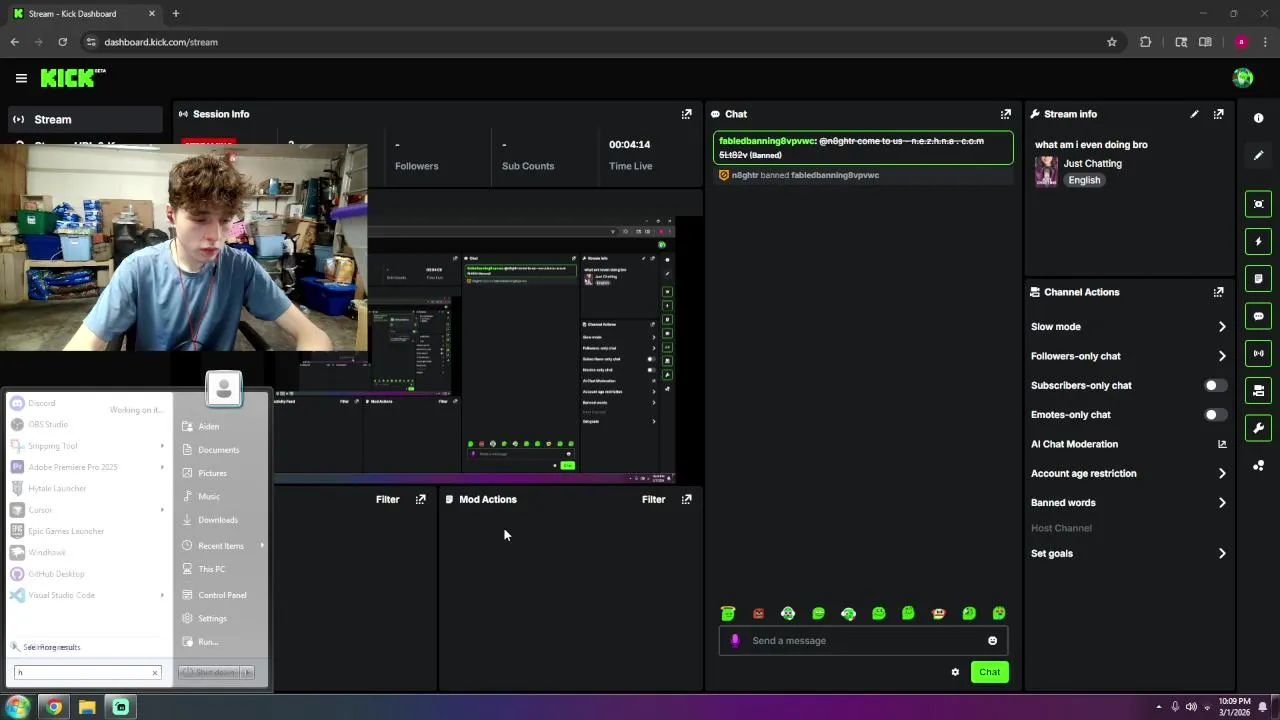Expand Slow mode options

pos(1221,327)
